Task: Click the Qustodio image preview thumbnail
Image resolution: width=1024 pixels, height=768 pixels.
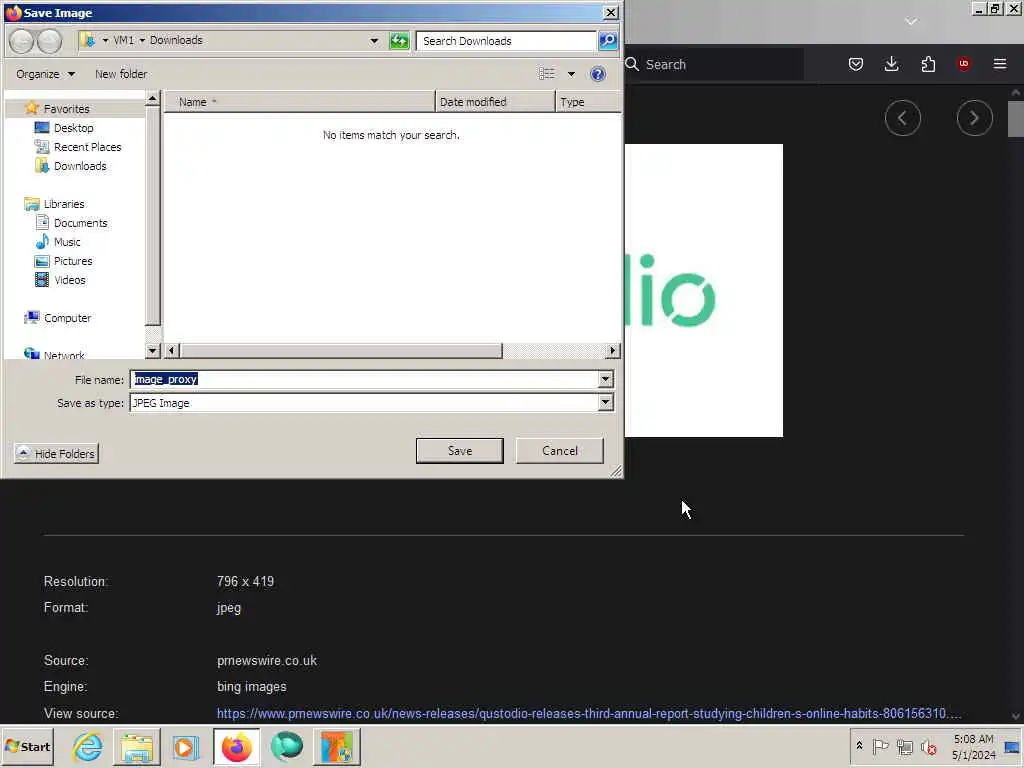Action: [x=703, y=291]
